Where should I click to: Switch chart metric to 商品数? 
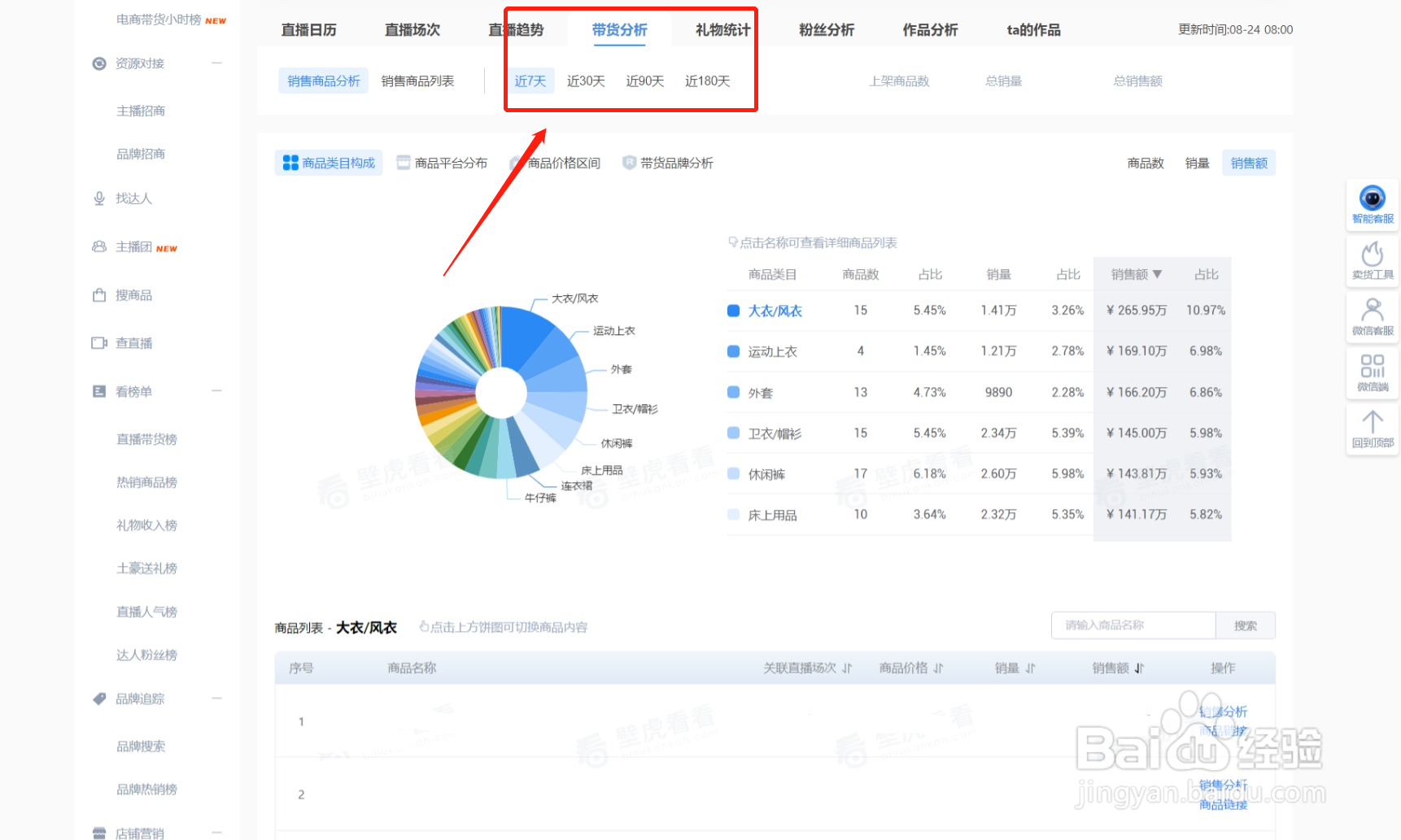pyautogui.click(x=1145, y=162)
